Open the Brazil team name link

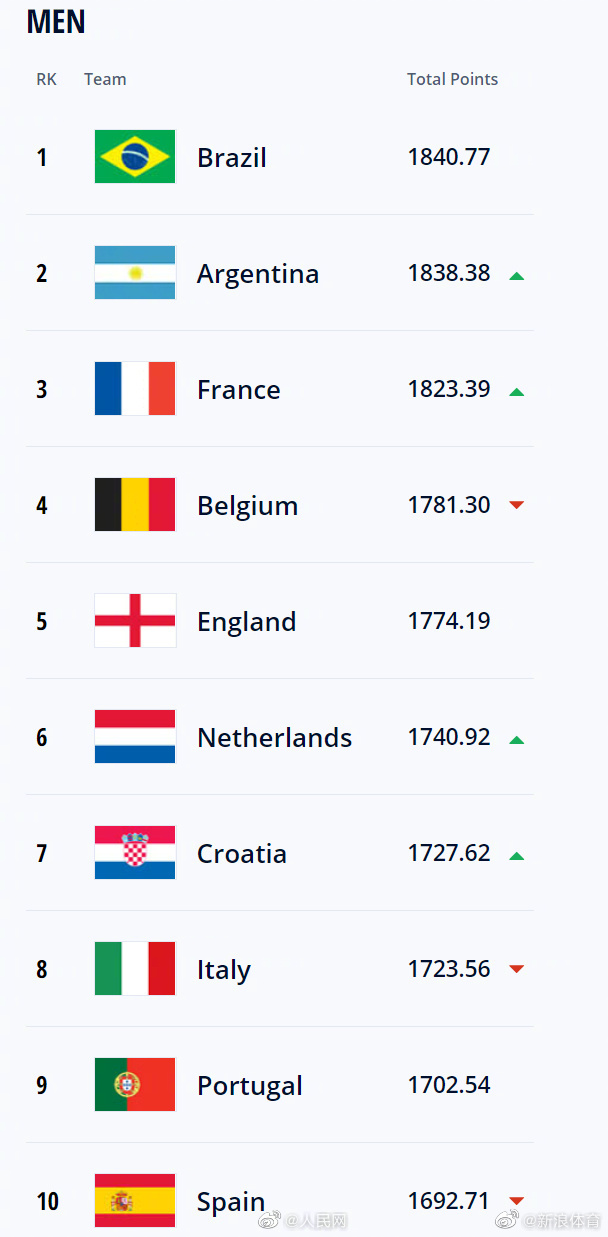[x=232, y=158]
